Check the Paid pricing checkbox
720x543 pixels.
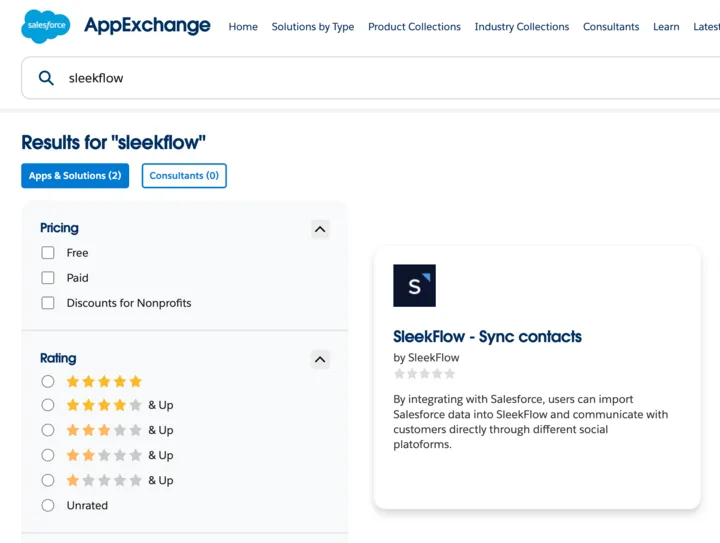click(x=48, y=278)
